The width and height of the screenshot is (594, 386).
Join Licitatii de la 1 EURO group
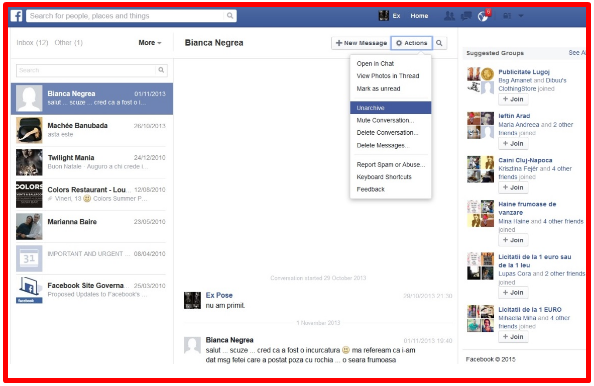click(x=513, y=337)
